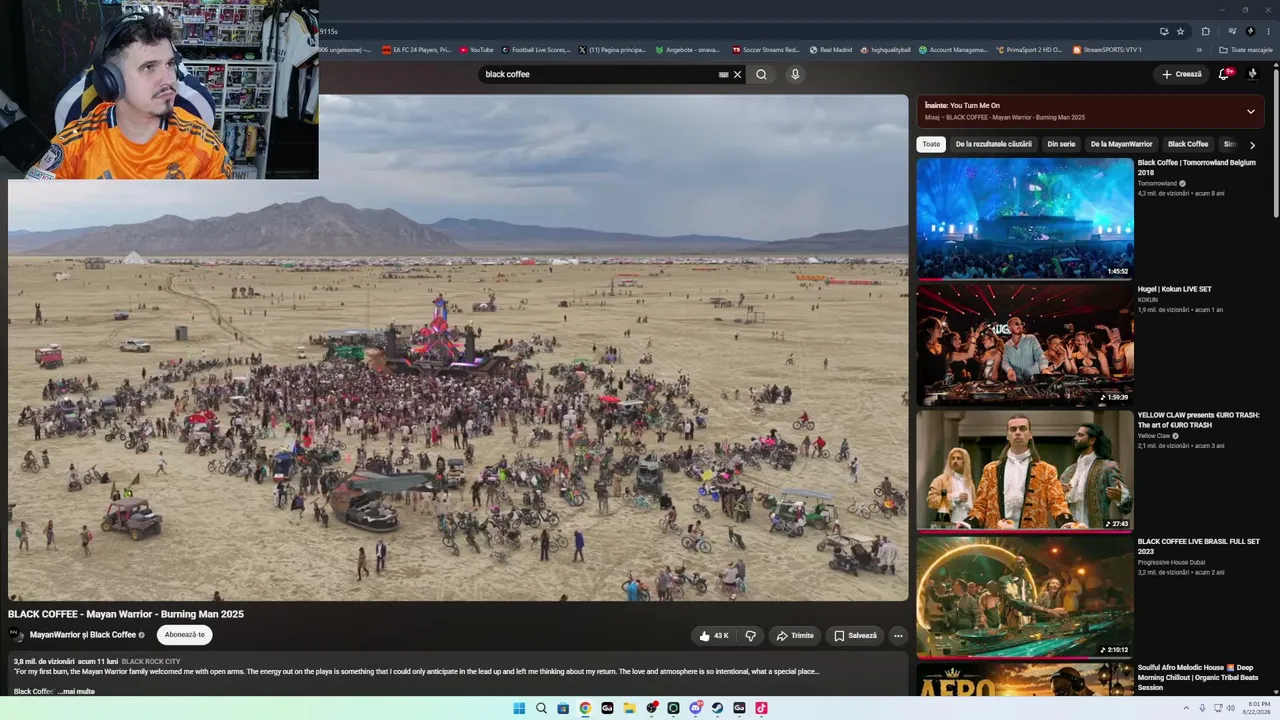Open the Chrome three-dot menu
This screenshot has height=720, width=1280.
pos(1268,31)
